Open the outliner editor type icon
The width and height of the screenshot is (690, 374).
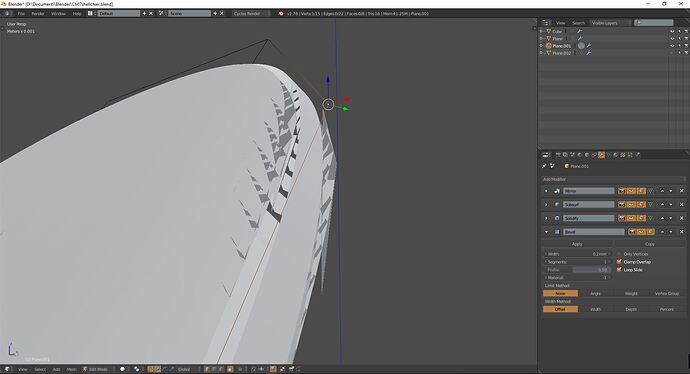(x=546, y=22)
